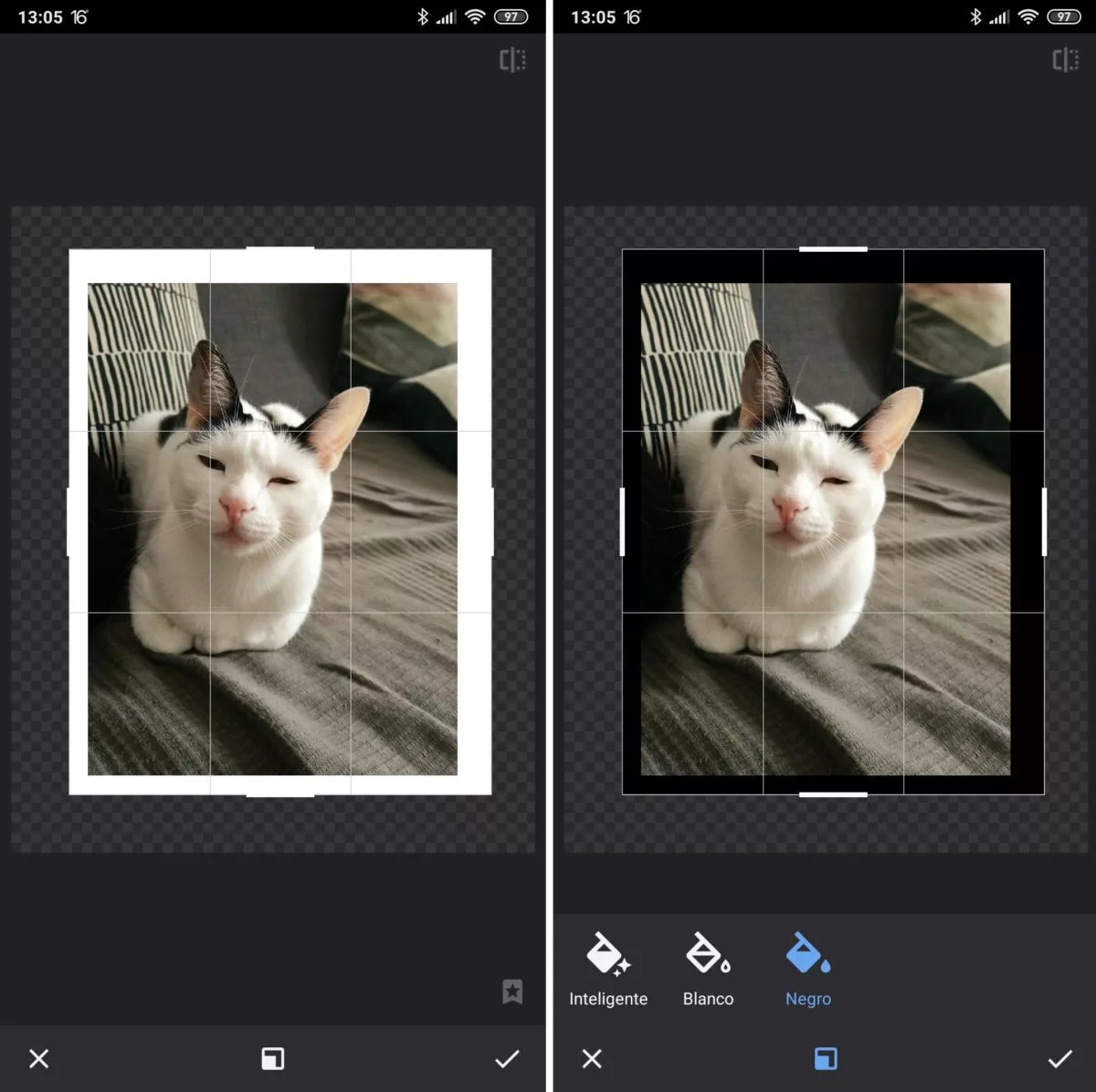
Task: Click the top edge handle of black frame
Action: point(833,249)
